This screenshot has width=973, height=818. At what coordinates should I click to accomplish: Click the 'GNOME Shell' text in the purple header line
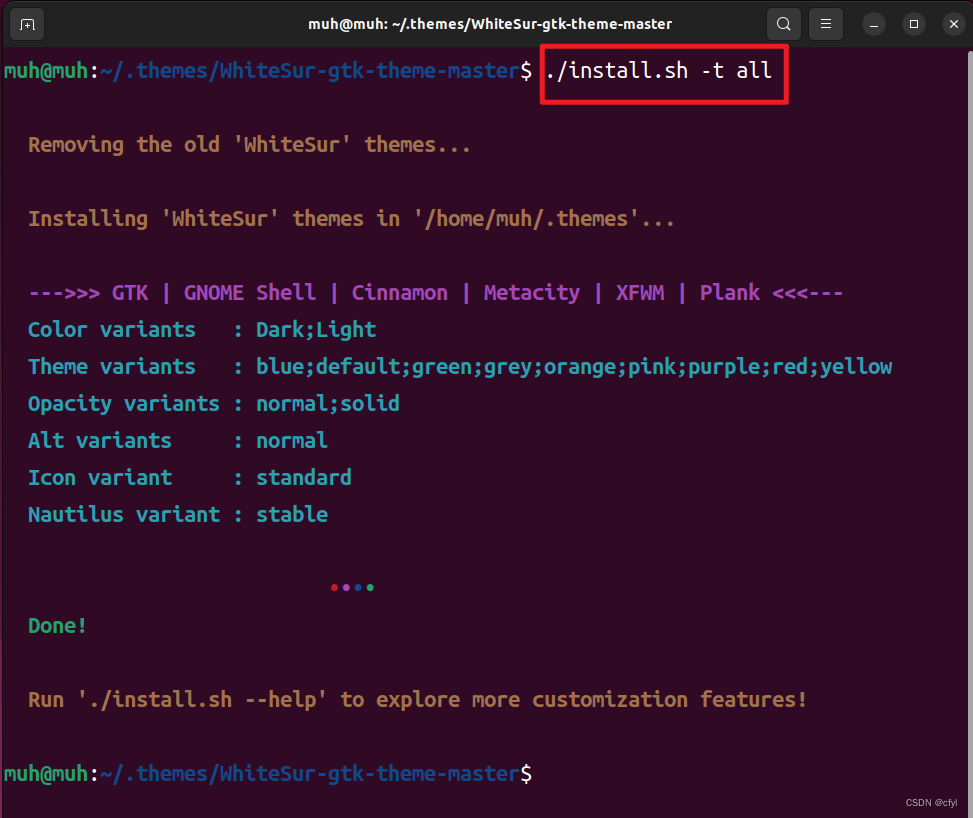[249, 293]
